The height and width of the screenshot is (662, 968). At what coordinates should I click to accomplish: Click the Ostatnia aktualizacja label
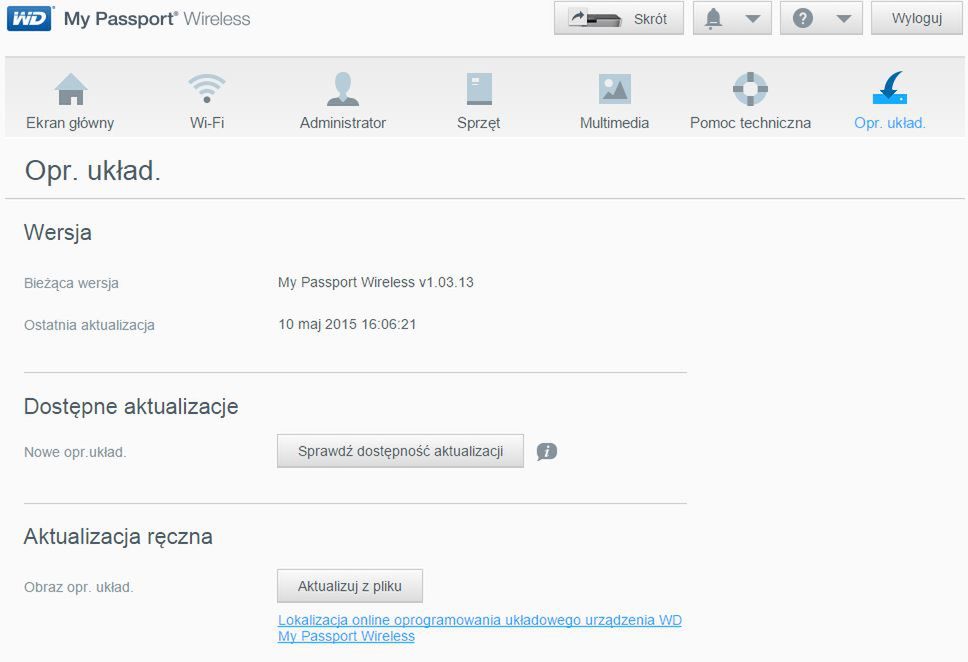pyautogui.click(x=89, y=325)
